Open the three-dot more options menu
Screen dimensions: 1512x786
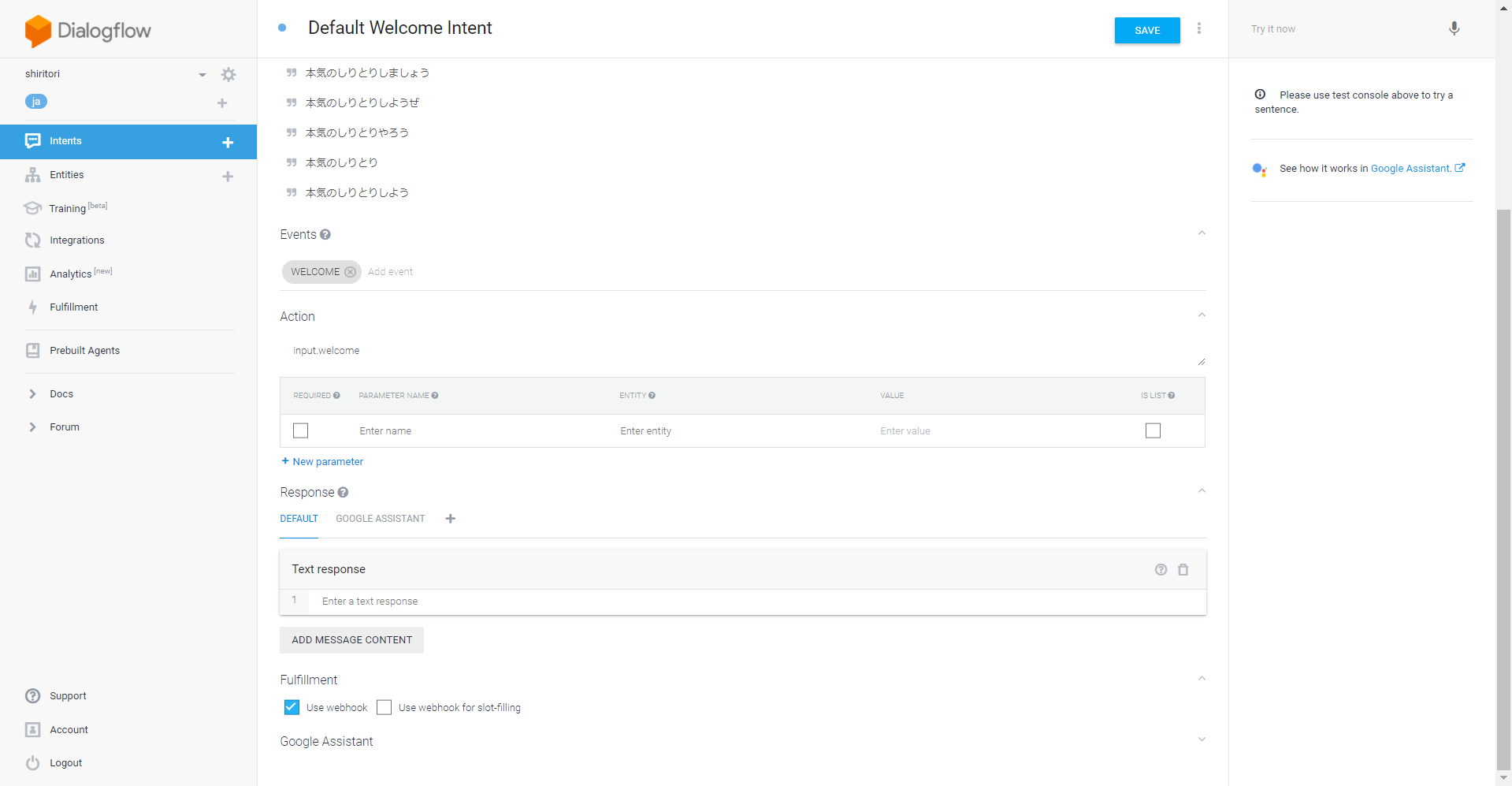tap(1198, 29)
